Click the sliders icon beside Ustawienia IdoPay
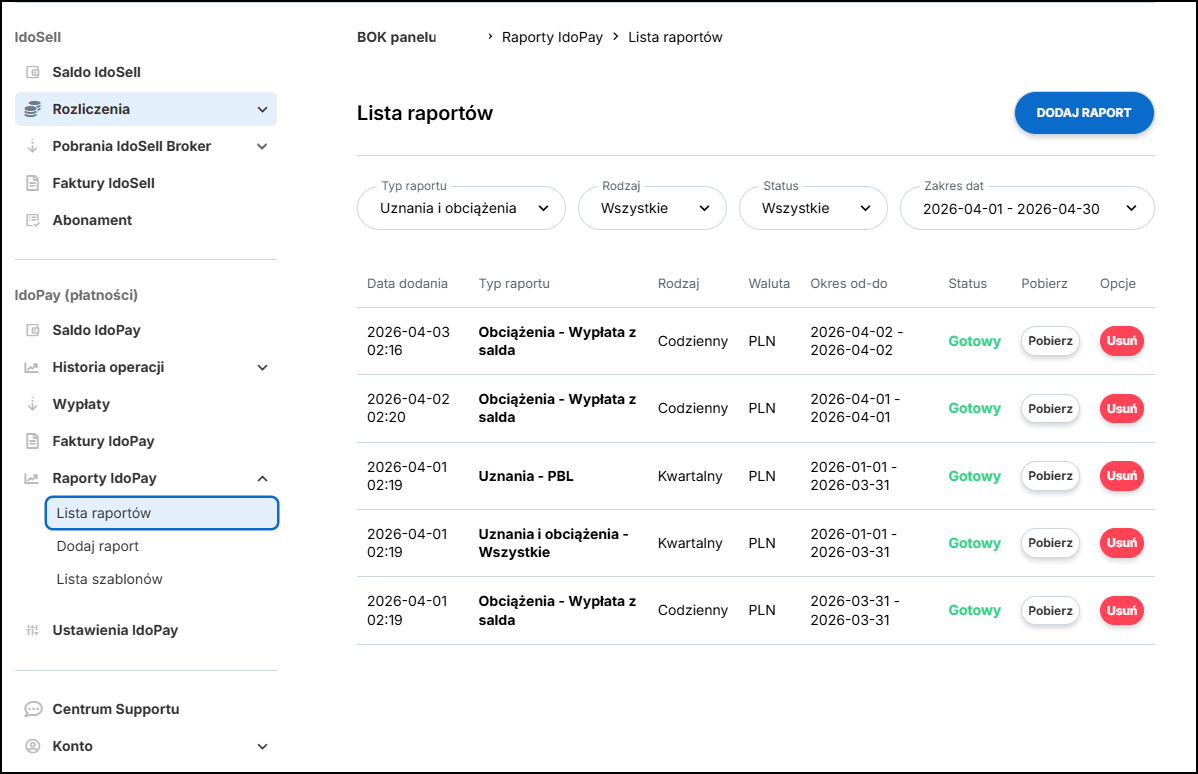1198x774 pixels. 33,630
